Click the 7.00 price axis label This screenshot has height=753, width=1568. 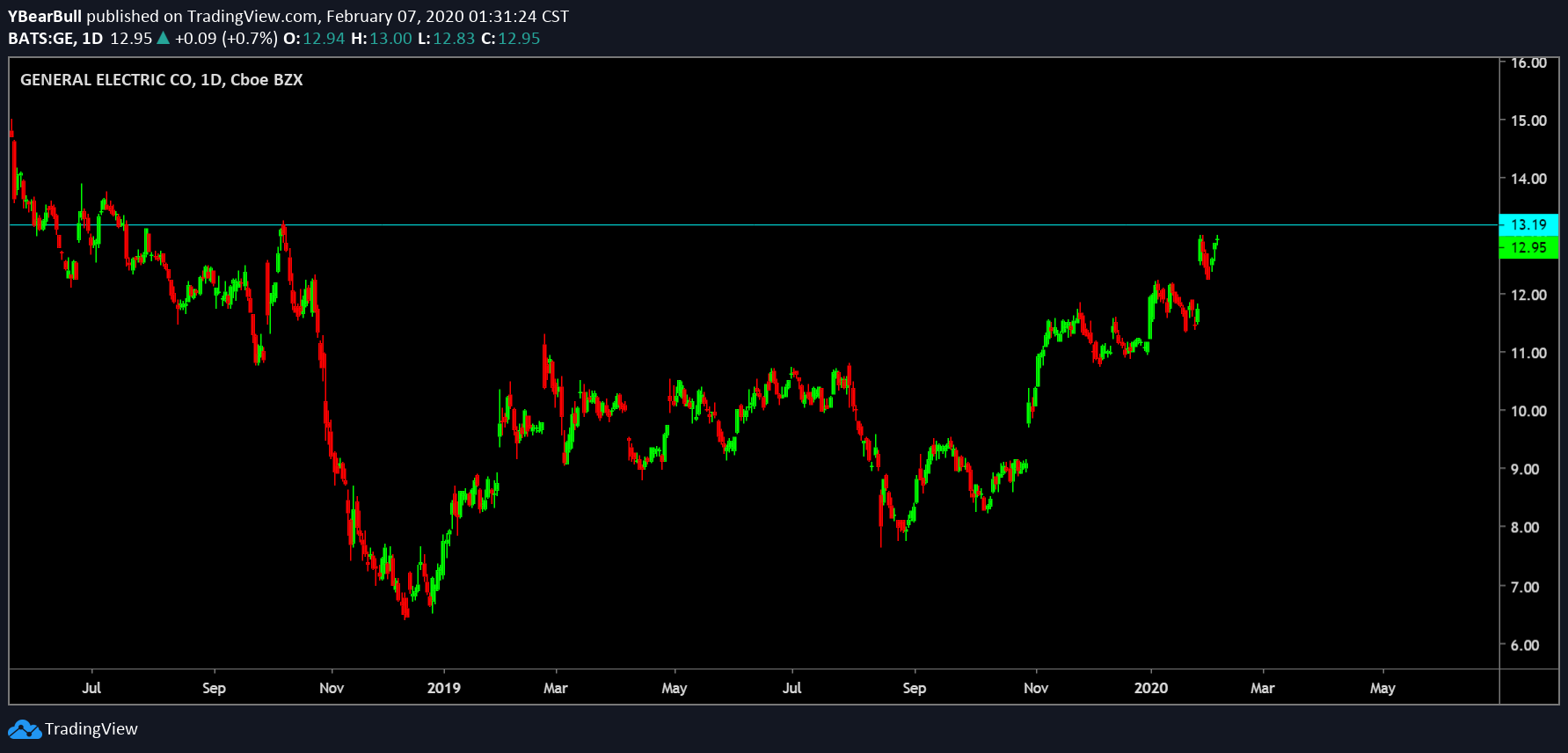click(x=1525, y=587)
